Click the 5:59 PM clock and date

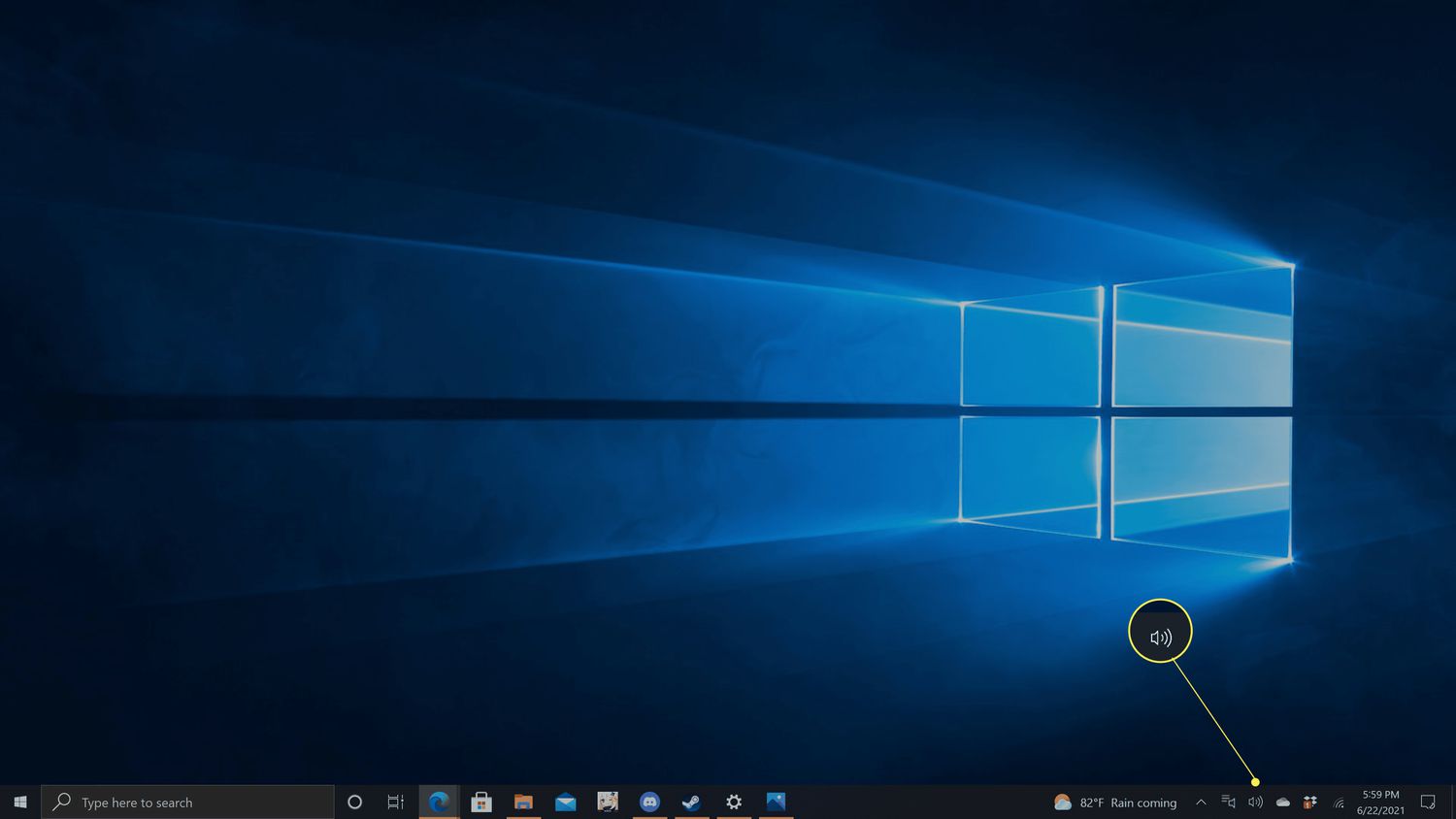pyautogui.click(x=1380, y=803)
